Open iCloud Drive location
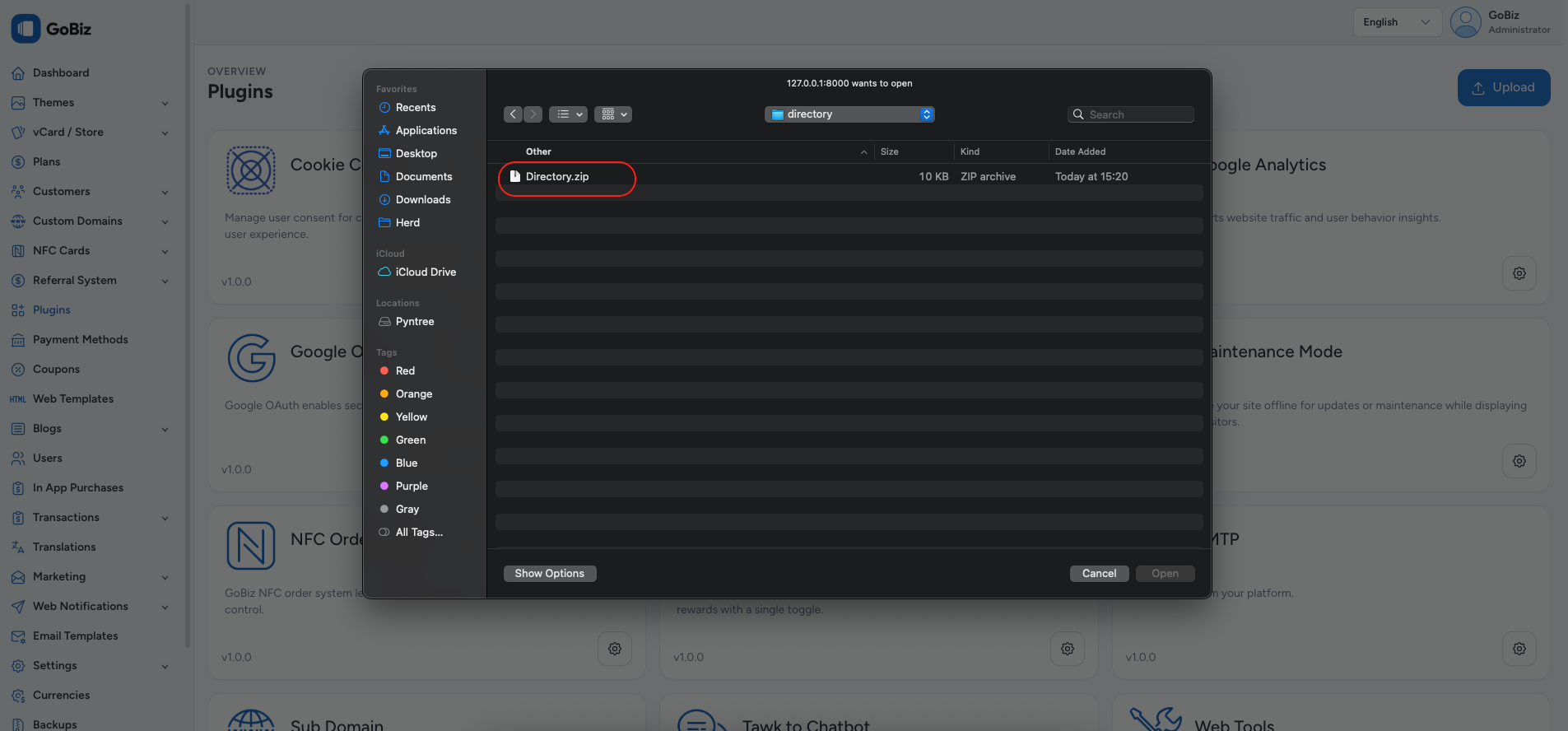Viewport: 1568px width, 731px height. pyautogui.click(x=425, y=272)
